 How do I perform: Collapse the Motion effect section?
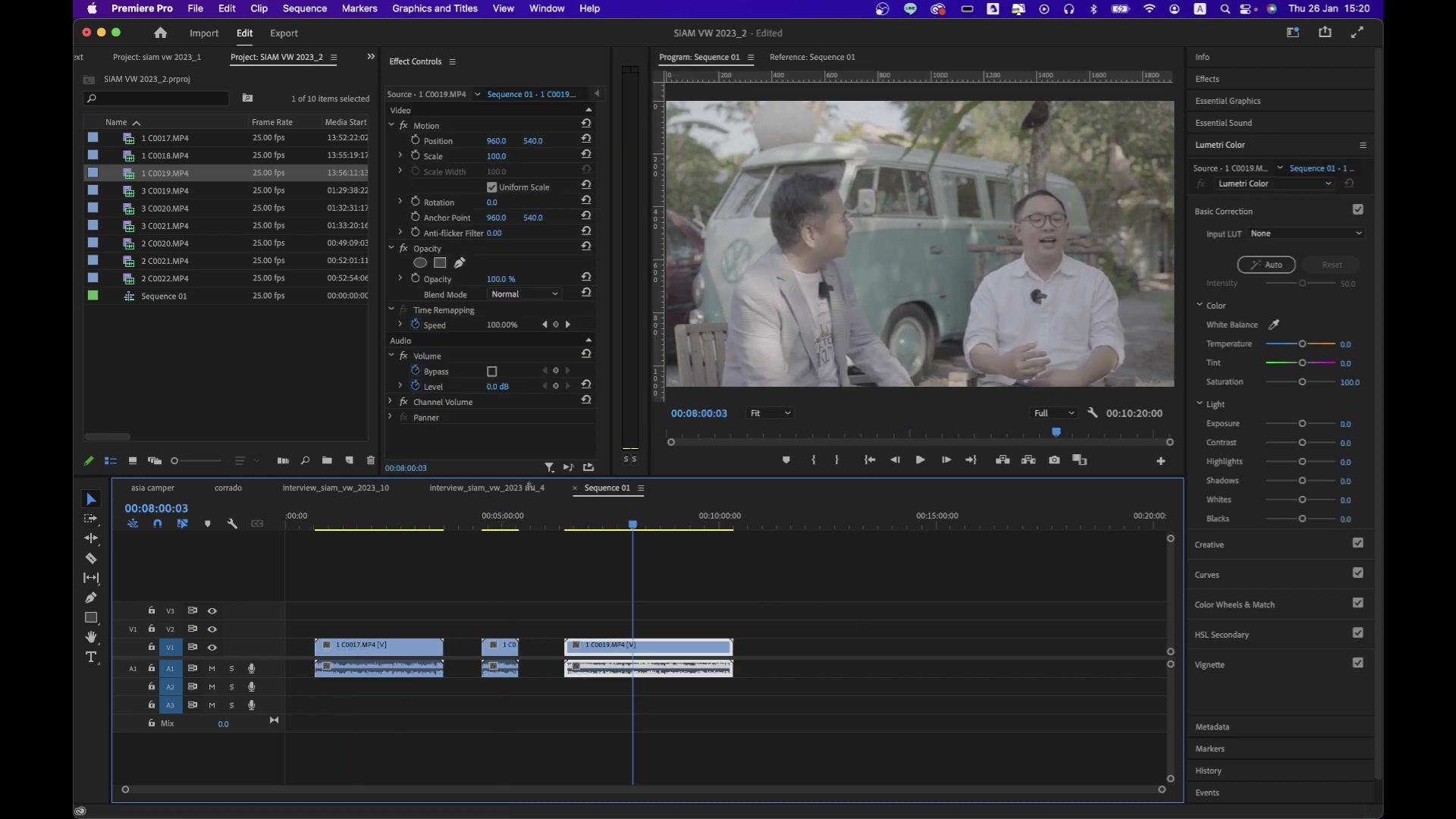point(392,125)
